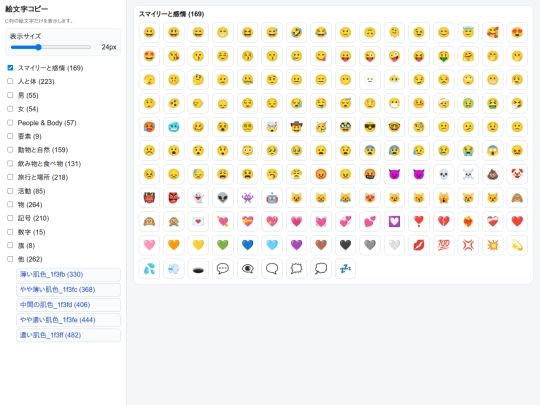Check the 要素 (9) checkbox
540x405 pixels.
[x=10, y=136]
